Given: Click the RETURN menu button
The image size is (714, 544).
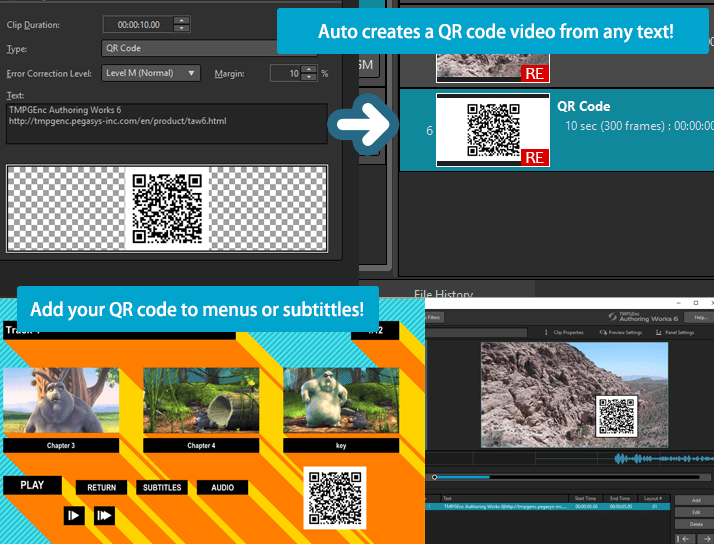Looking at the screenshot, I should 102,488.
